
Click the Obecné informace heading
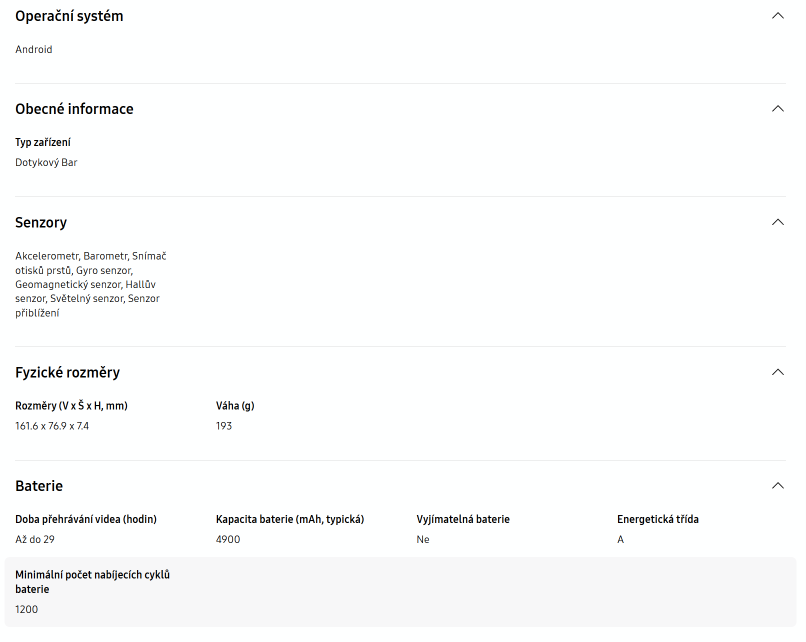point(74,108)
